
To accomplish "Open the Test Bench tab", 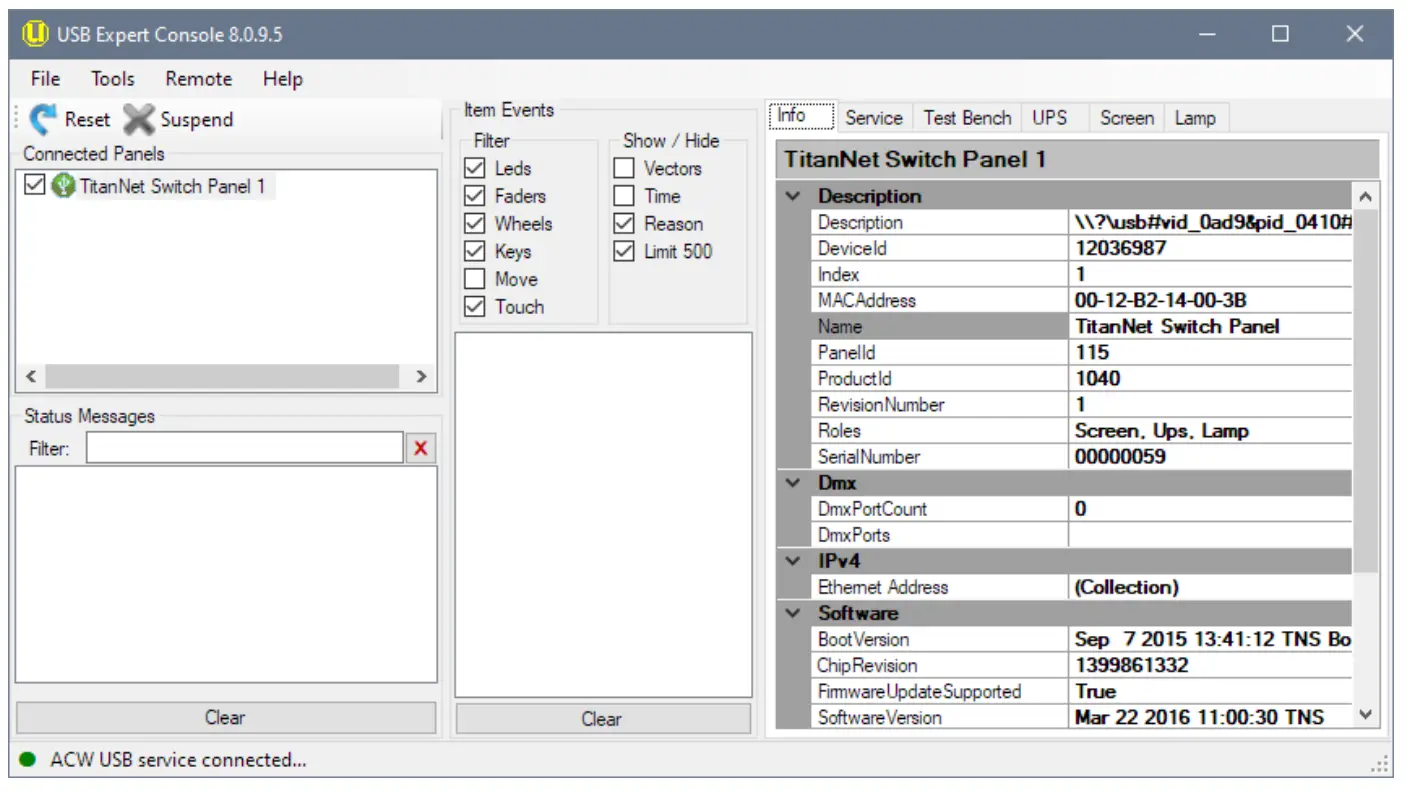I will click(x=967, y=118).
